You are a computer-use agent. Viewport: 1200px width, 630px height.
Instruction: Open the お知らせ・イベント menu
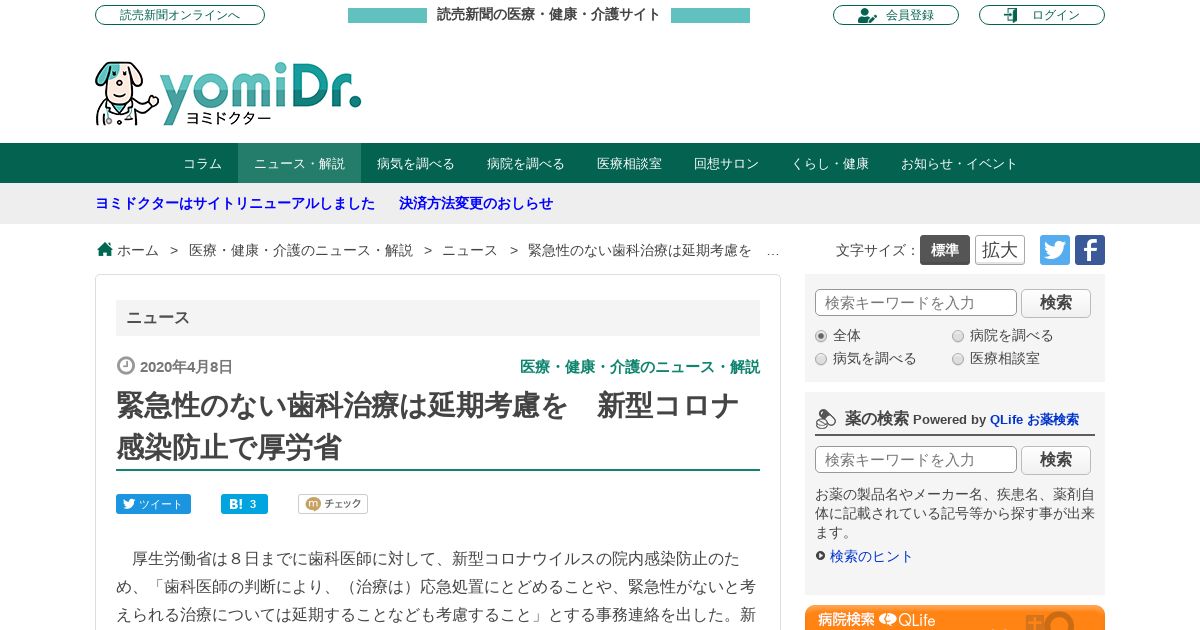coord(959,163)
